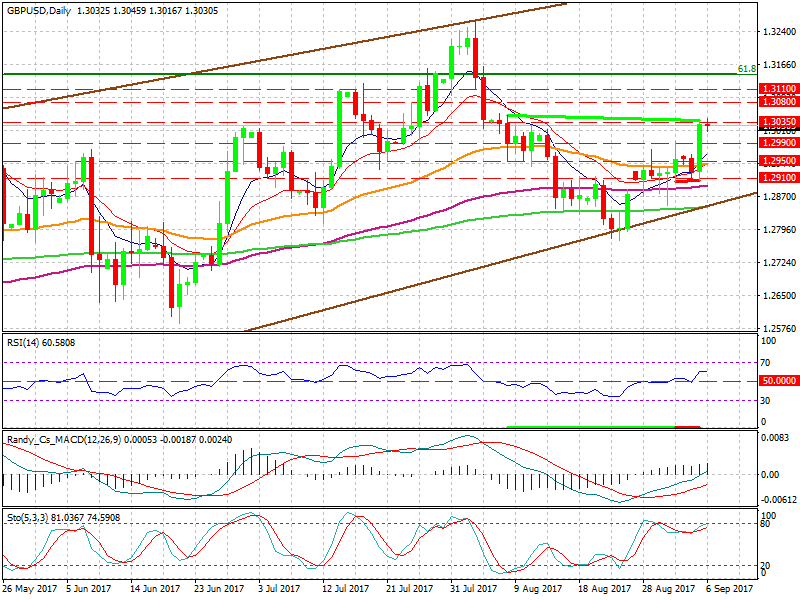Click the 5 Jun 2017 date label
This screenshot has width=800, height=600.
click(x=89, y=589)
